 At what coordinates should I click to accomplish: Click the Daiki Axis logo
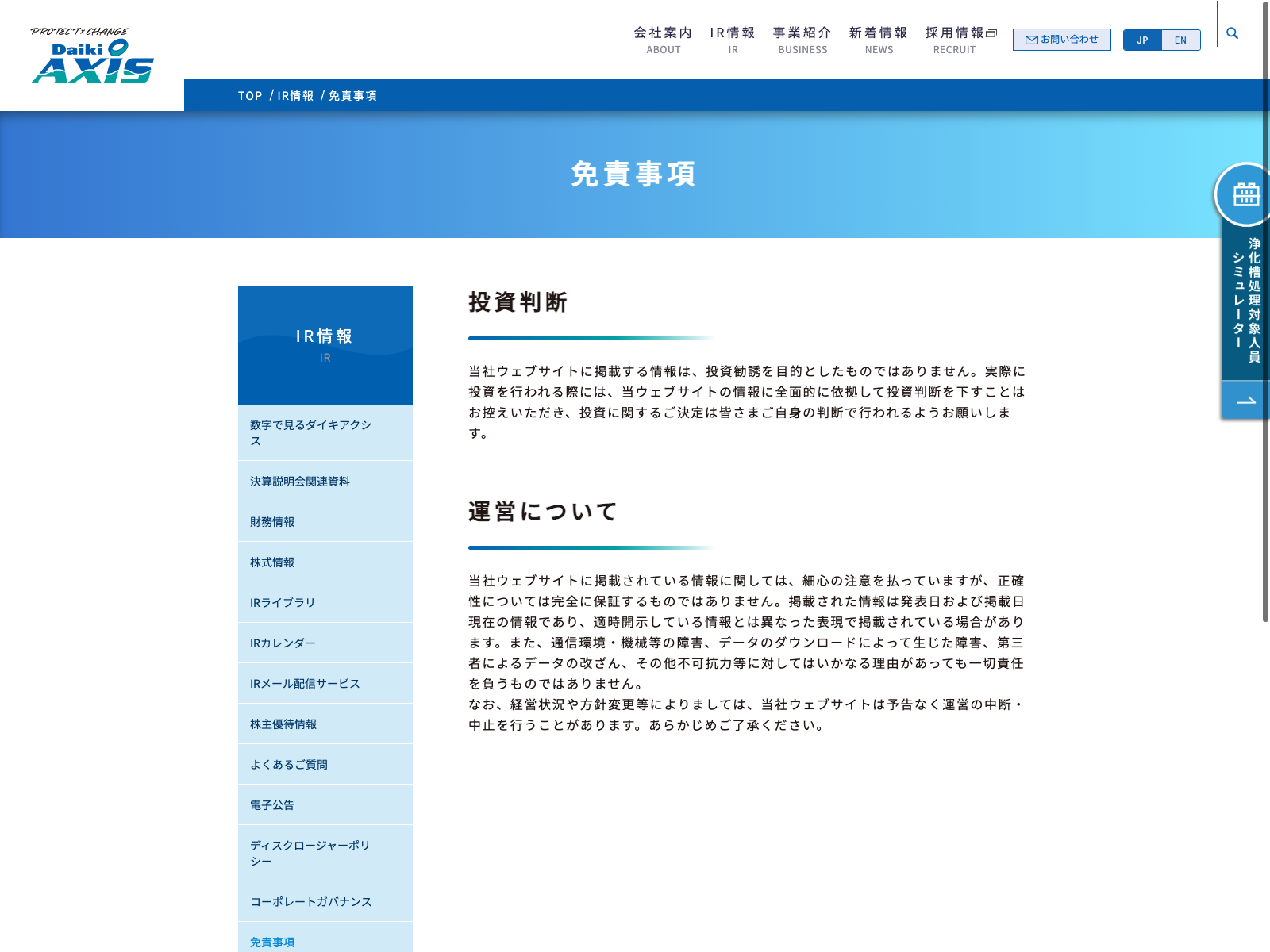[92, 56]
